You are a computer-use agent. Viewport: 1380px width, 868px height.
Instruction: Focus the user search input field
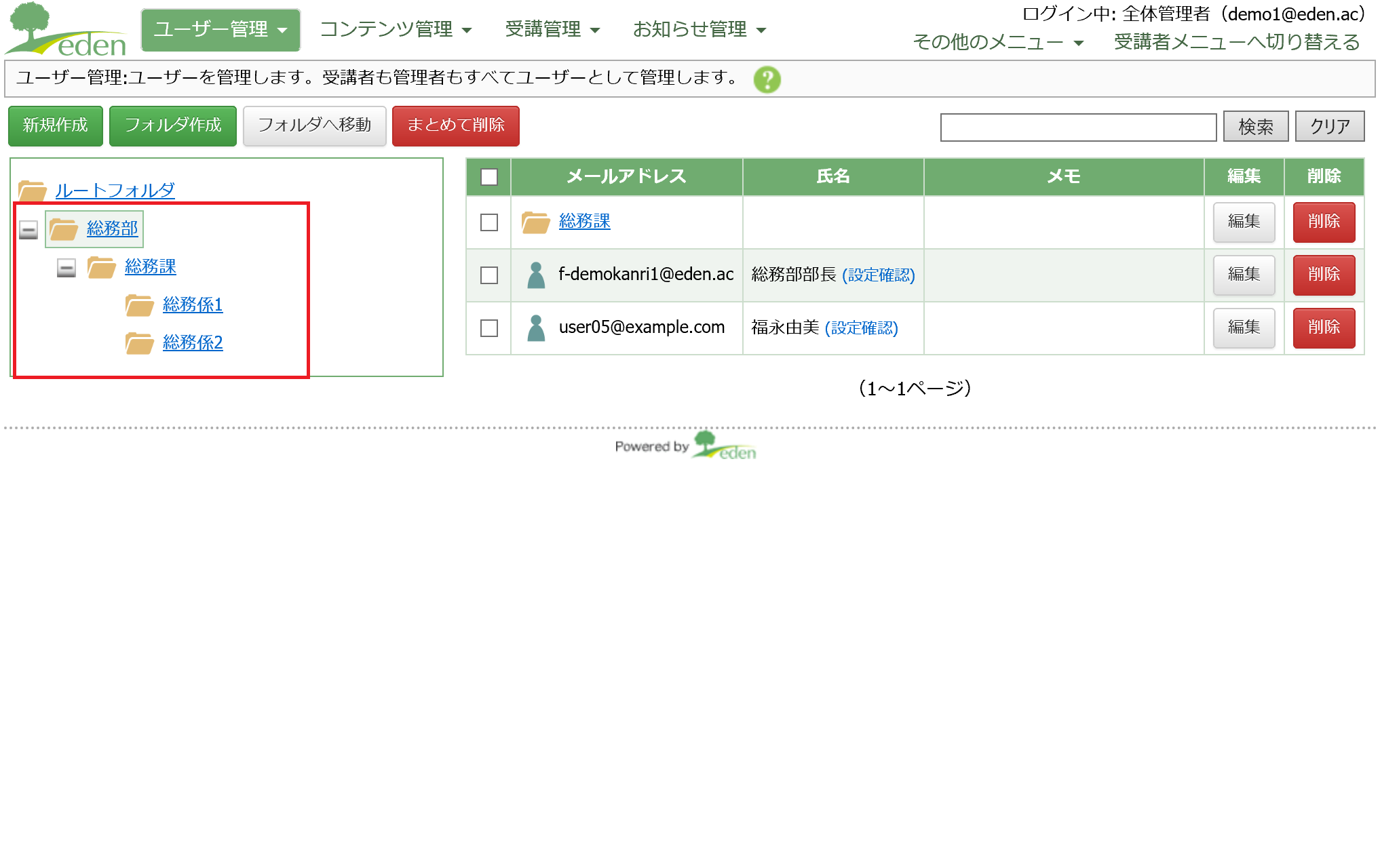[x=1078, y=127]
